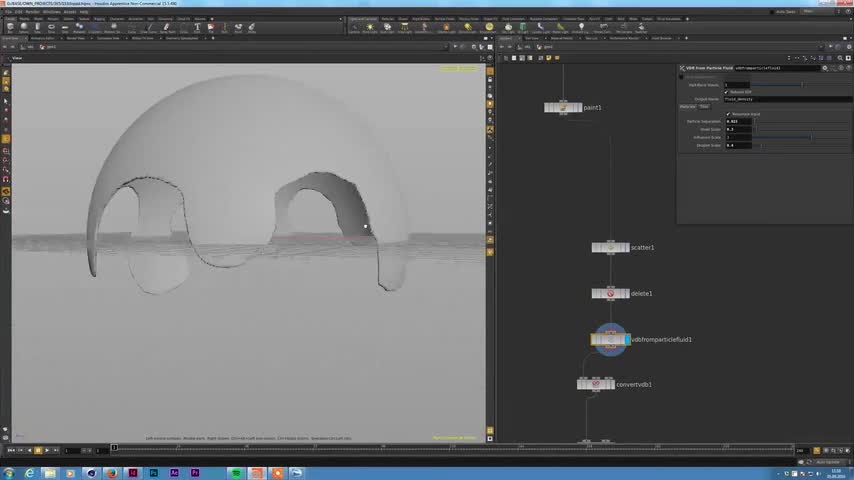Toggle the Rebuild SDF checkbox
The width and height of the screenshot is (854, 480).
click(x=727, y=92)
